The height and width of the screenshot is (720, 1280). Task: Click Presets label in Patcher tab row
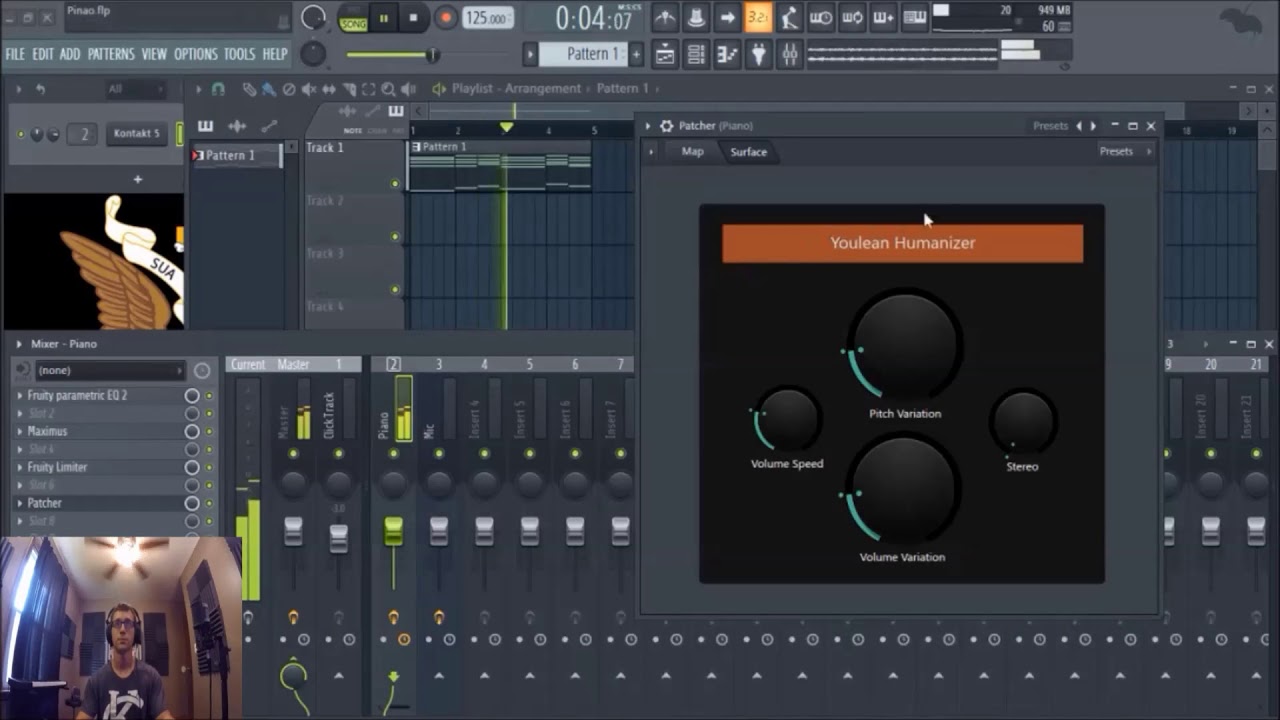click(1116, 152)
